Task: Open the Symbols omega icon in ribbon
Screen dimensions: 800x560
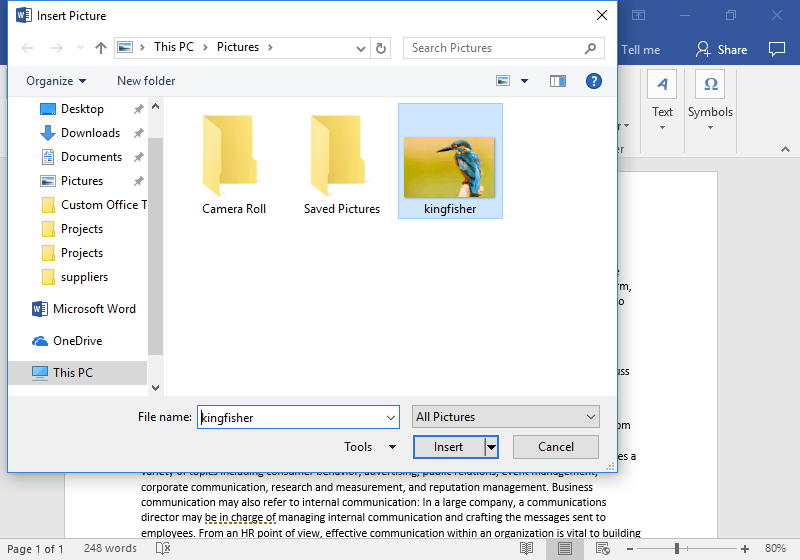Action: pos(710,84)
